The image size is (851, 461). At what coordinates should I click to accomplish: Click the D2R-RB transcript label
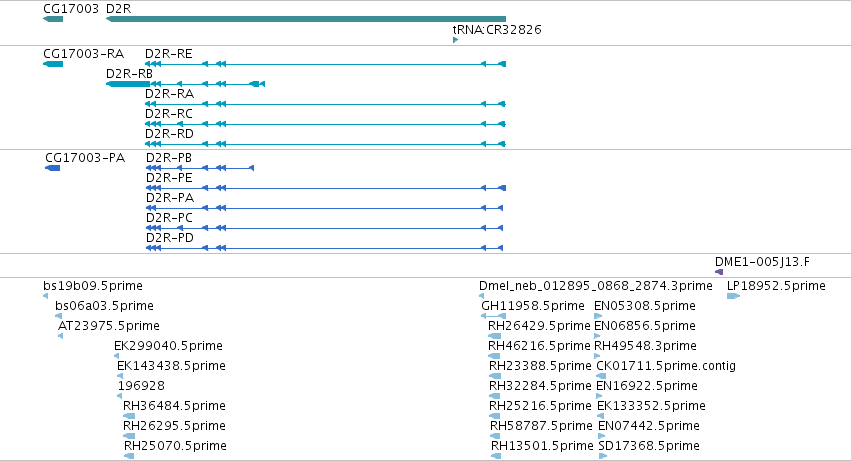129,74
